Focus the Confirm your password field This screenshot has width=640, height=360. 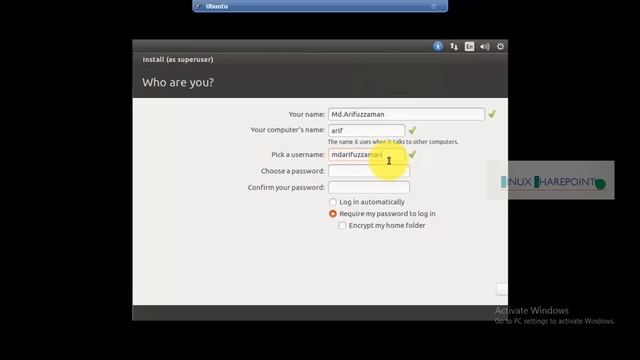pos(369,187)
